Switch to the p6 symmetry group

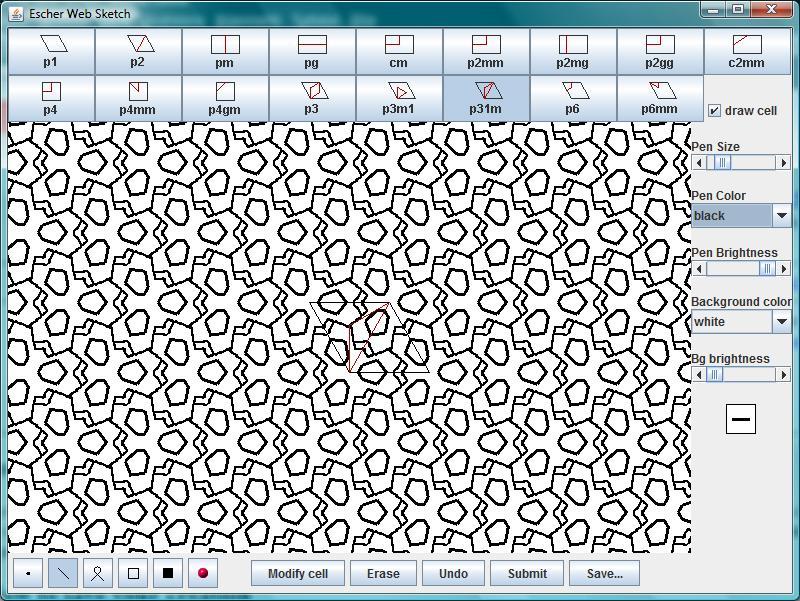(573, 98)
